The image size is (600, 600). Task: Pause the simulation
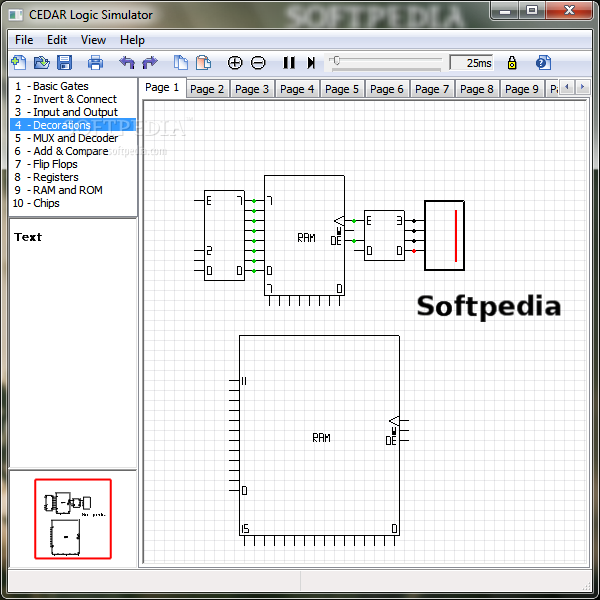(x=289, y=62)
